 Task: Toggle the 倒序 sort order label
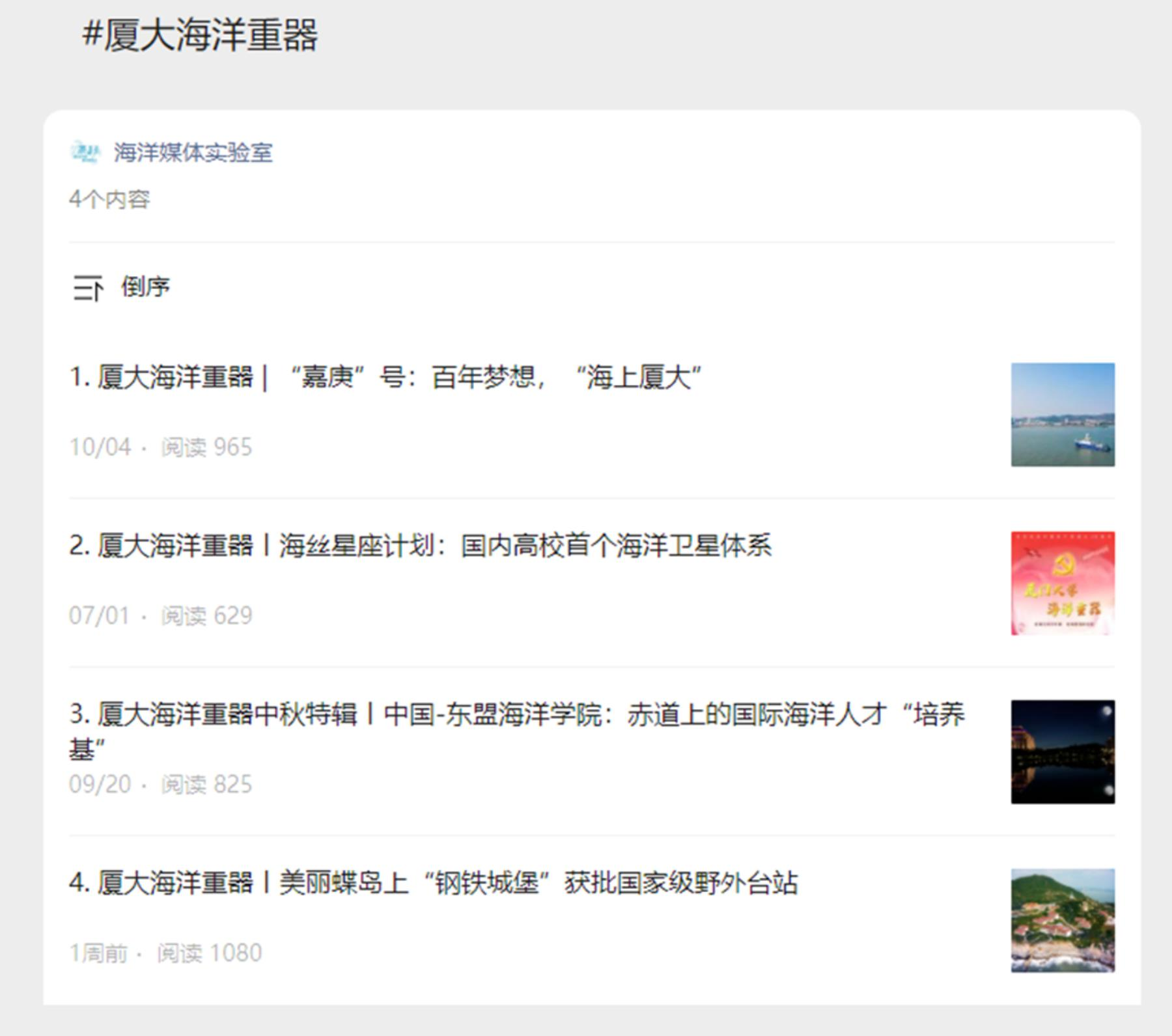pos(145,287)
